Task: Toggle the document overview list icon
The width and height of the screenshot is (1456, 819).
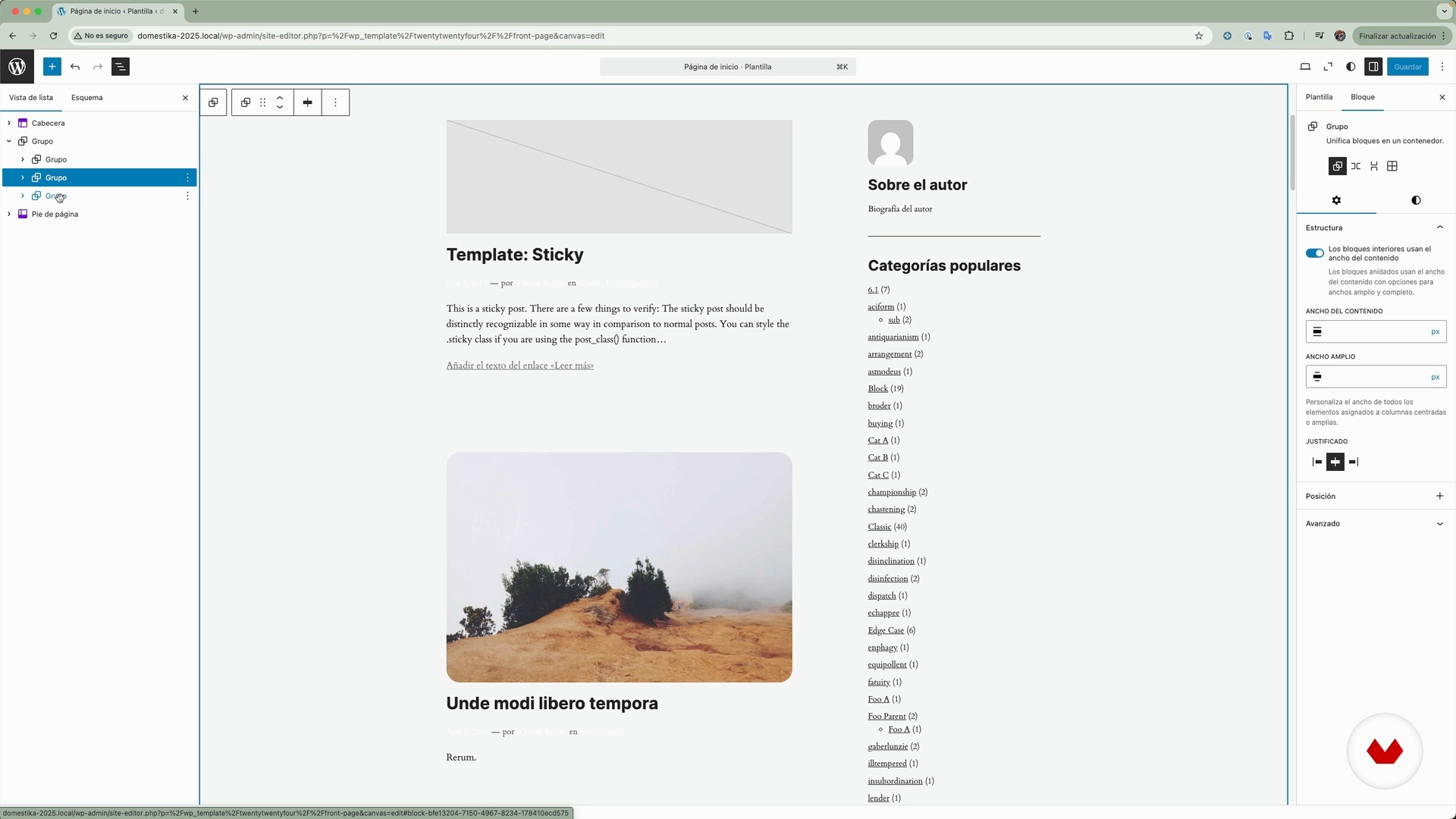Action: 120,67
